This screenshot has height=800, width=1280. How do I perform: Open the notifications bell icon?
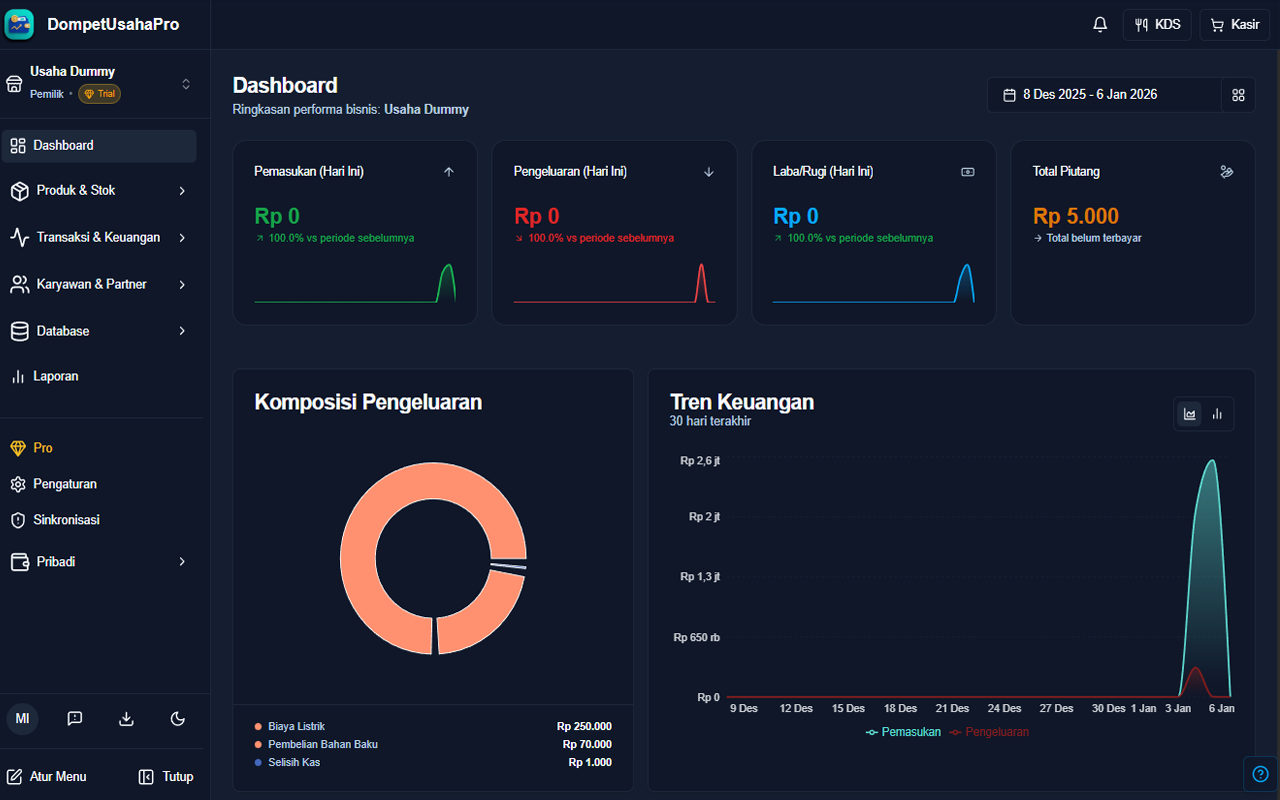(1099, 24)
